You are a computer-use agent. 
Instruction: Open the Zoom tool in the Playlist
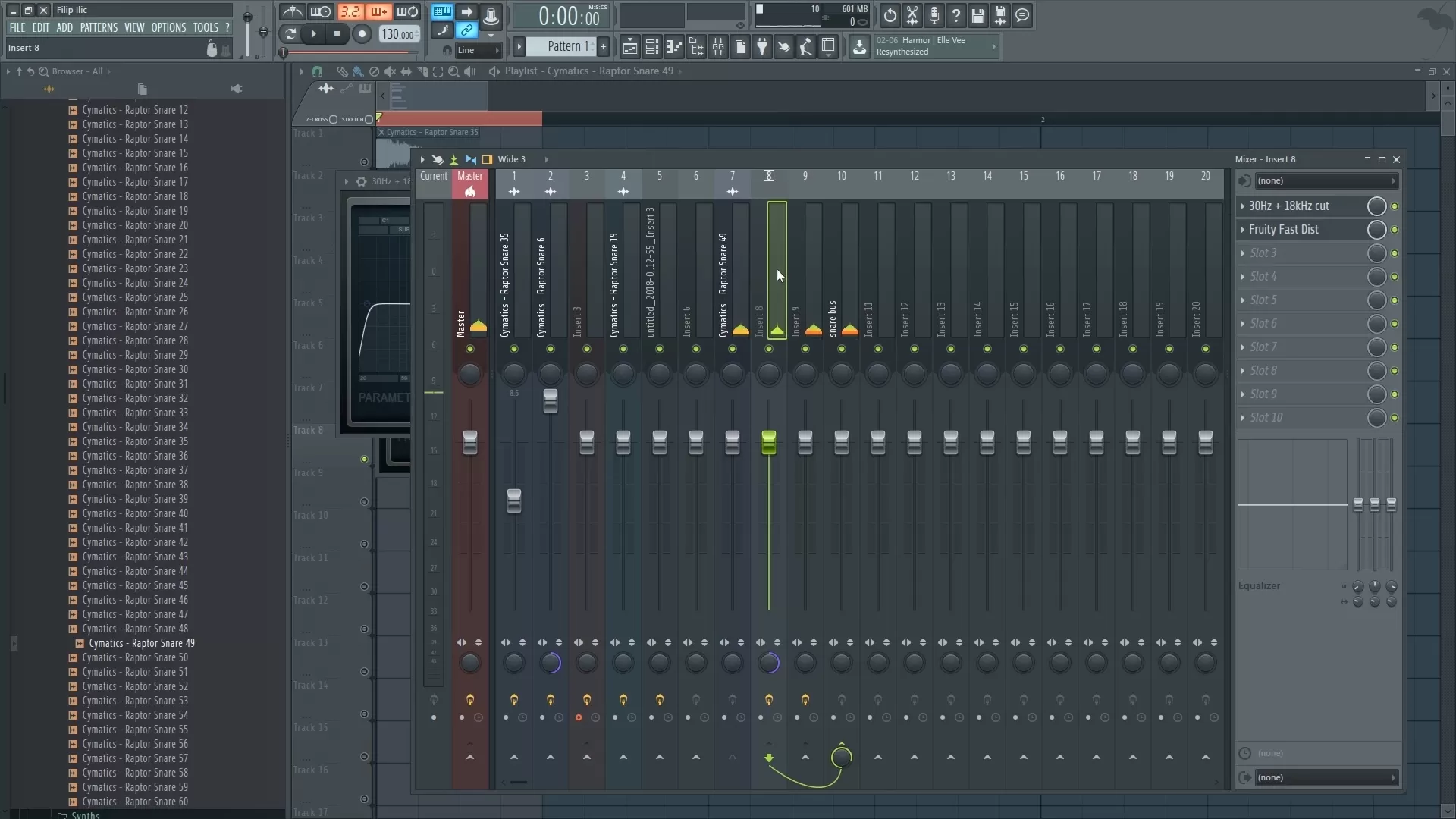(454, 71)
